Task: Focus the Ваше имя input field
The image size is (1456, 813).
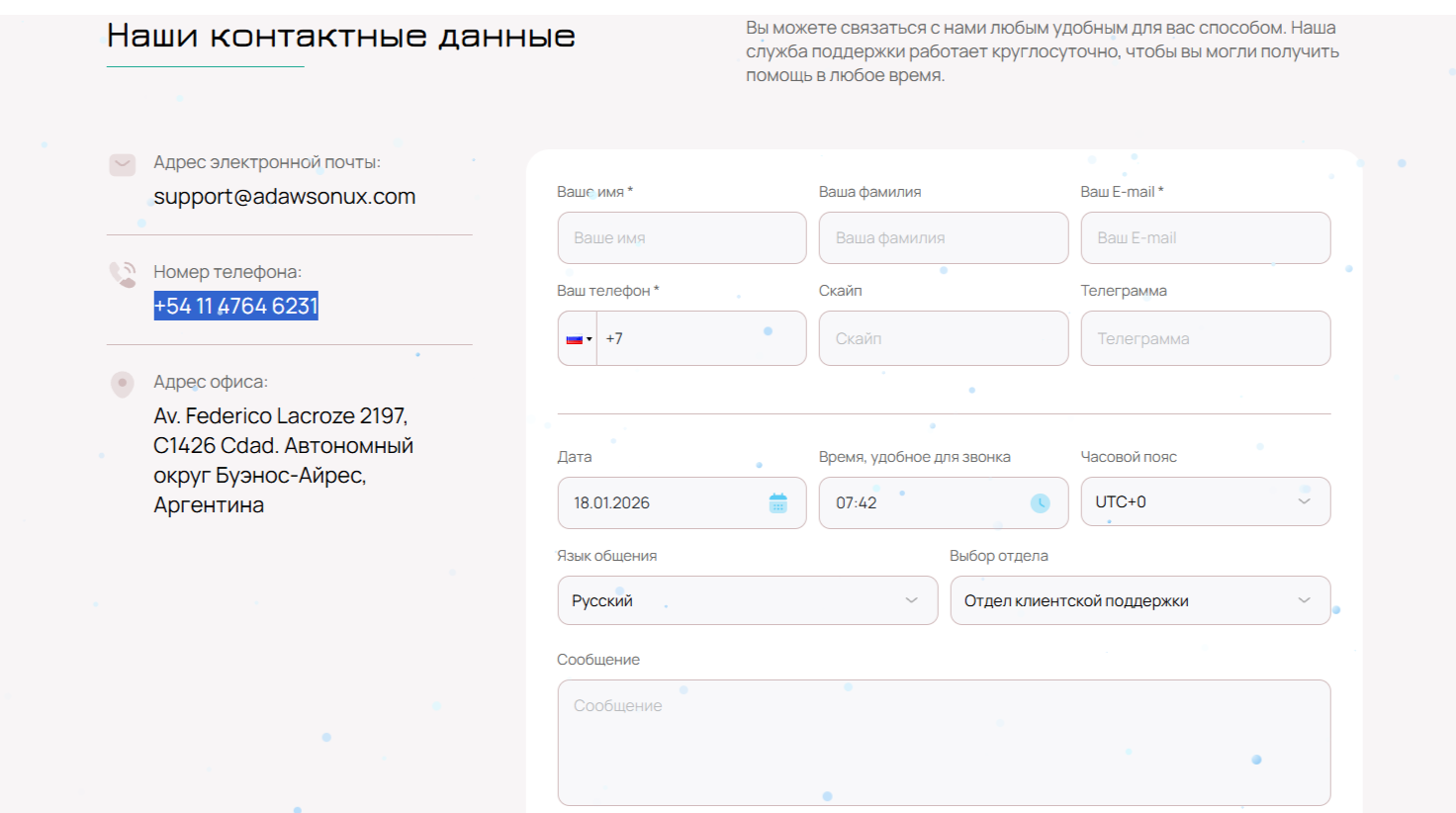Action: pyautogui.click(x=682, y=238)
